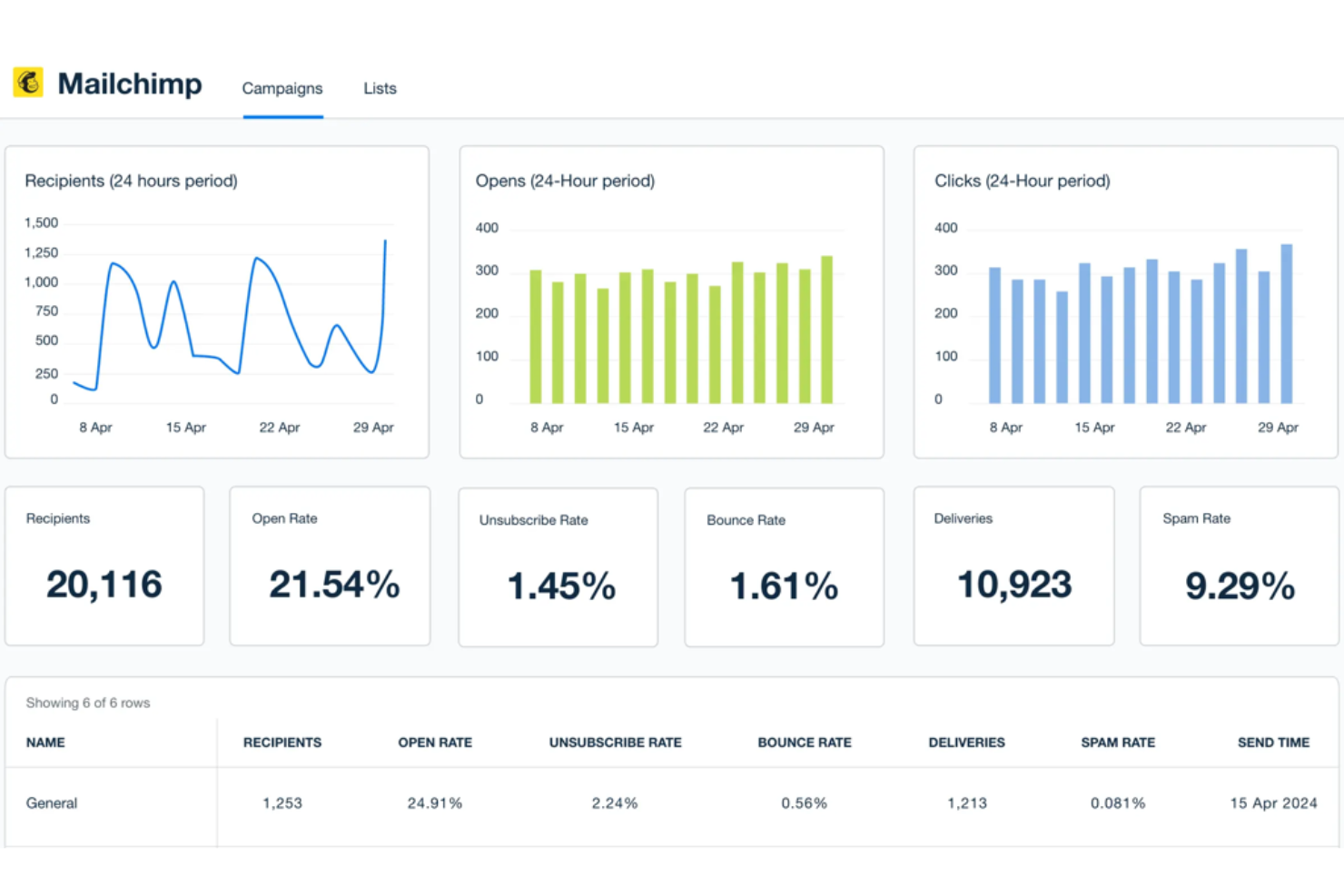Click the 1,213 deliveries cell
This screenshot has height=896, width=1344.
967,803
